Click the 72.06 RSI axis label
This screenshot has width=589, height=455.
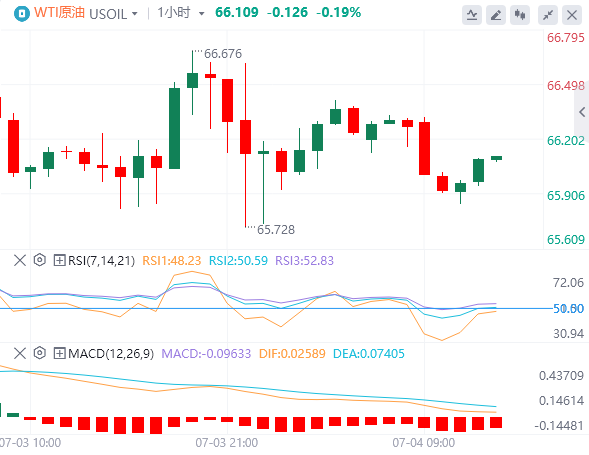point(568,283)
